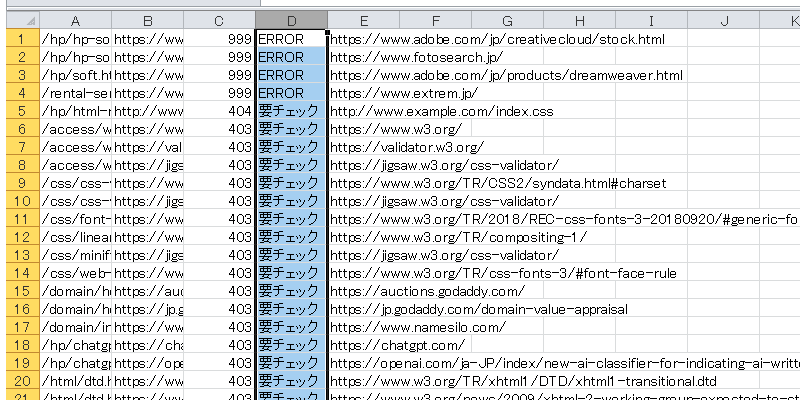Viewport: 800px width, 400px height.
Task: Click the www.namesilo.com URL cell
Action: click(x=418, y=327)
